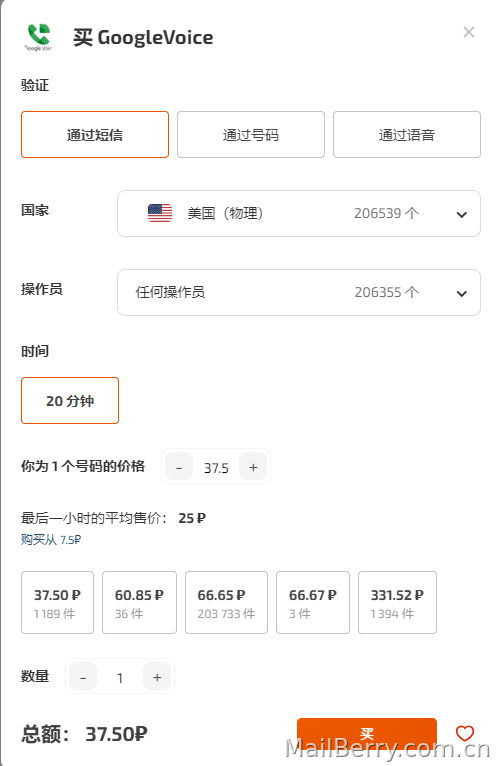This screenshot has height=766, width=497.
Task: Click the 任何操作员 operator text
Action: [170, 292]
